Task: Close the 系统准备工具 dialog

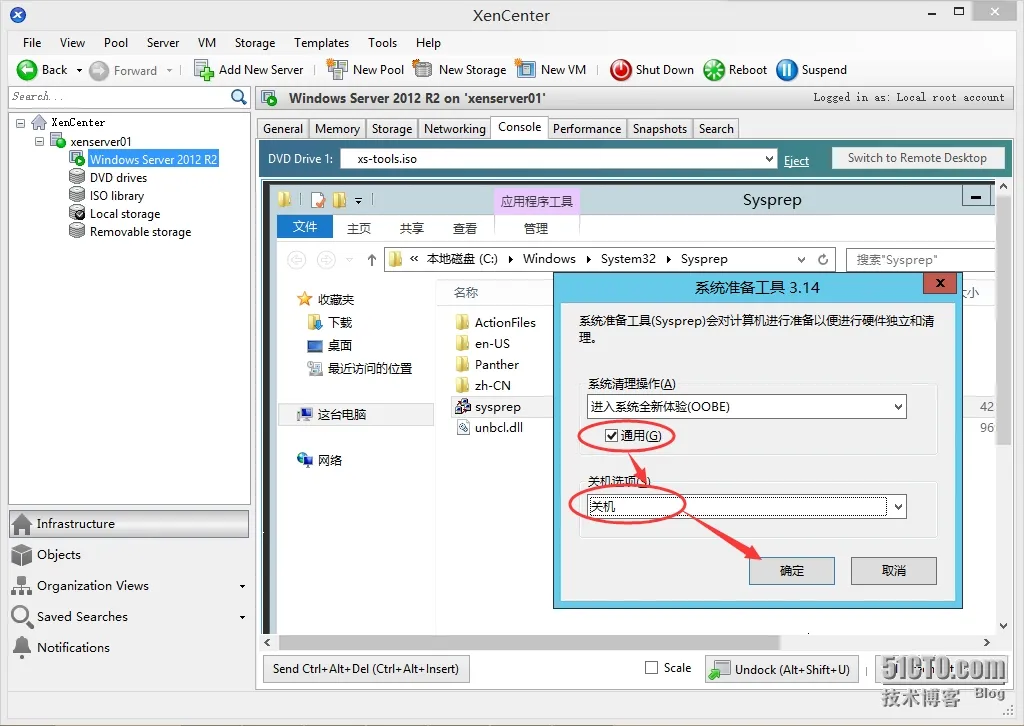Action: coord(940,283)
